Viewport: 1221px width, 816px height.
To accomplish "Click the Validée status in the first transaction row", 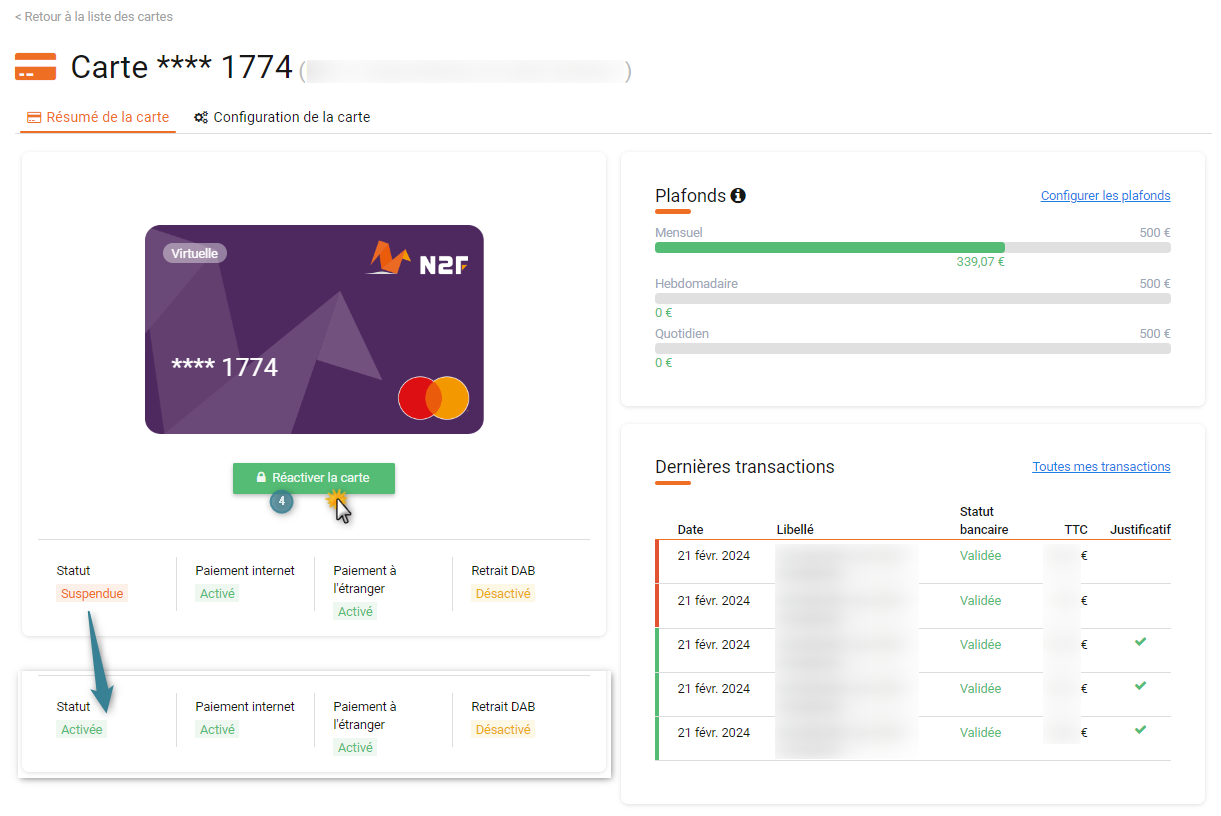I will point(980,556).
